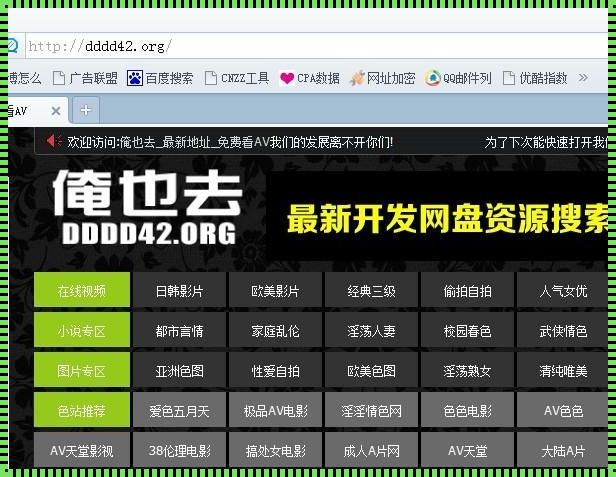Image resolution: width=616 pixels, height=477 pixels.
Task: Click the 俺也去 DDDD42.ORG site logo
Action: click(x=148, y=207)
